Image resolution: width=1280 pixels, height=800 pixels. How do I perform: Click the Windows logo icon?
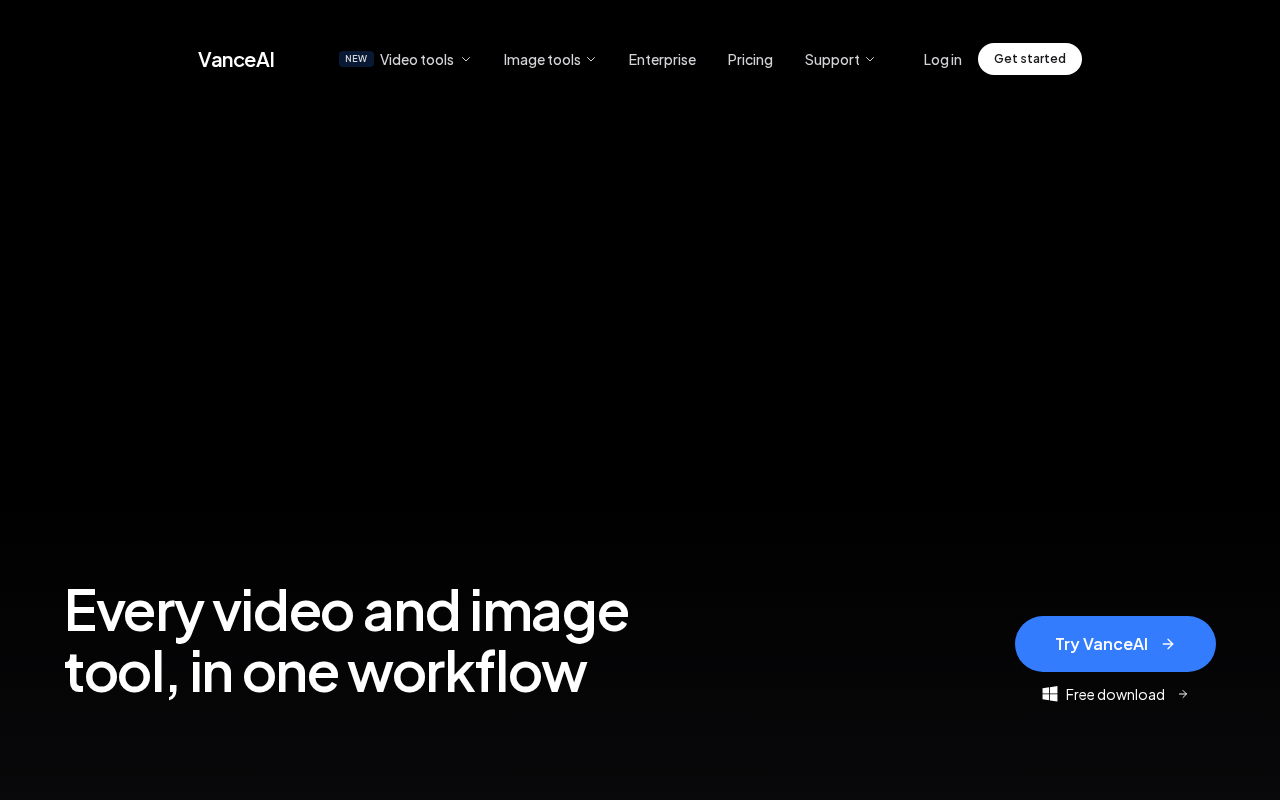(x=1050, y=694)
